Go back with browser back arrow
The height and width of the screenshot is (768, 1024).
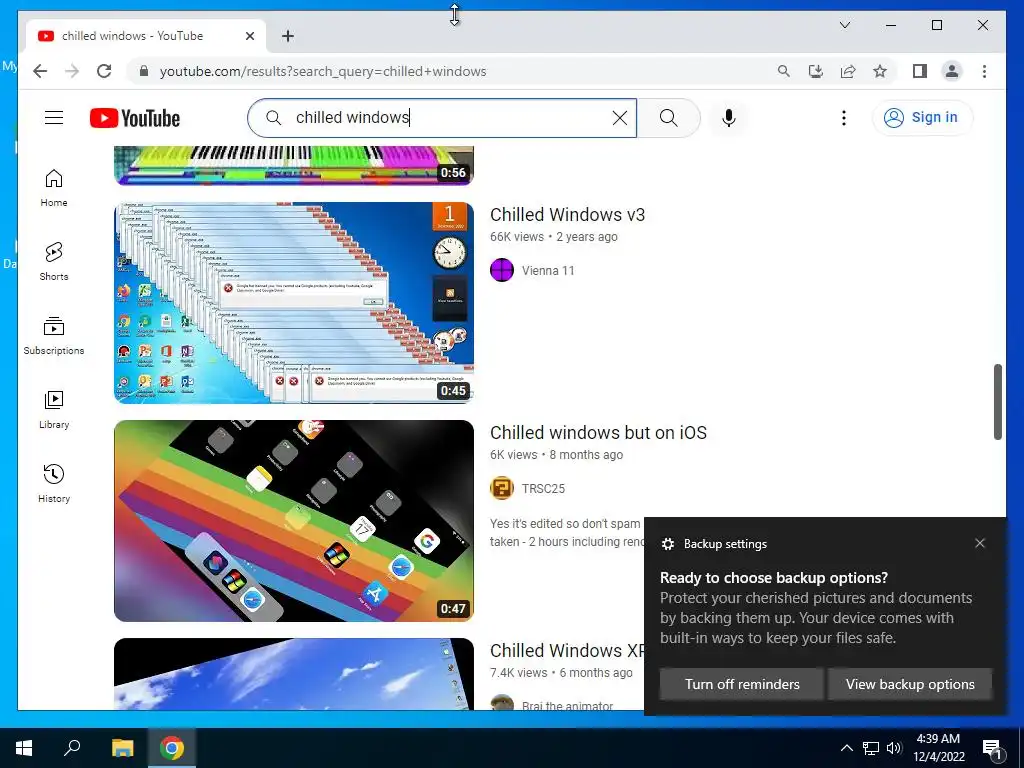40,71
